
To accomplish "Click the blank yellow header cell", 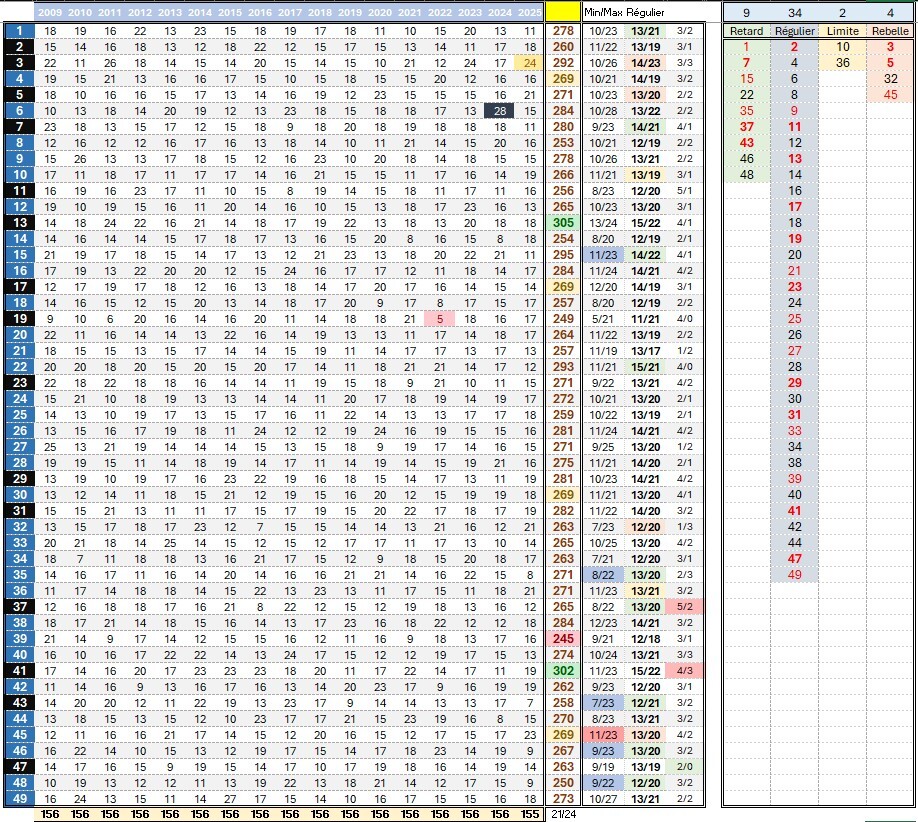I will click(x=564, y=12).
